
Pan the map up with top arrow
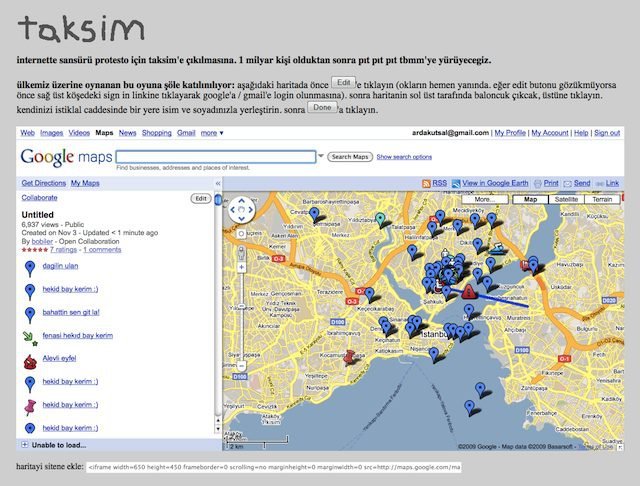[241, 200]
